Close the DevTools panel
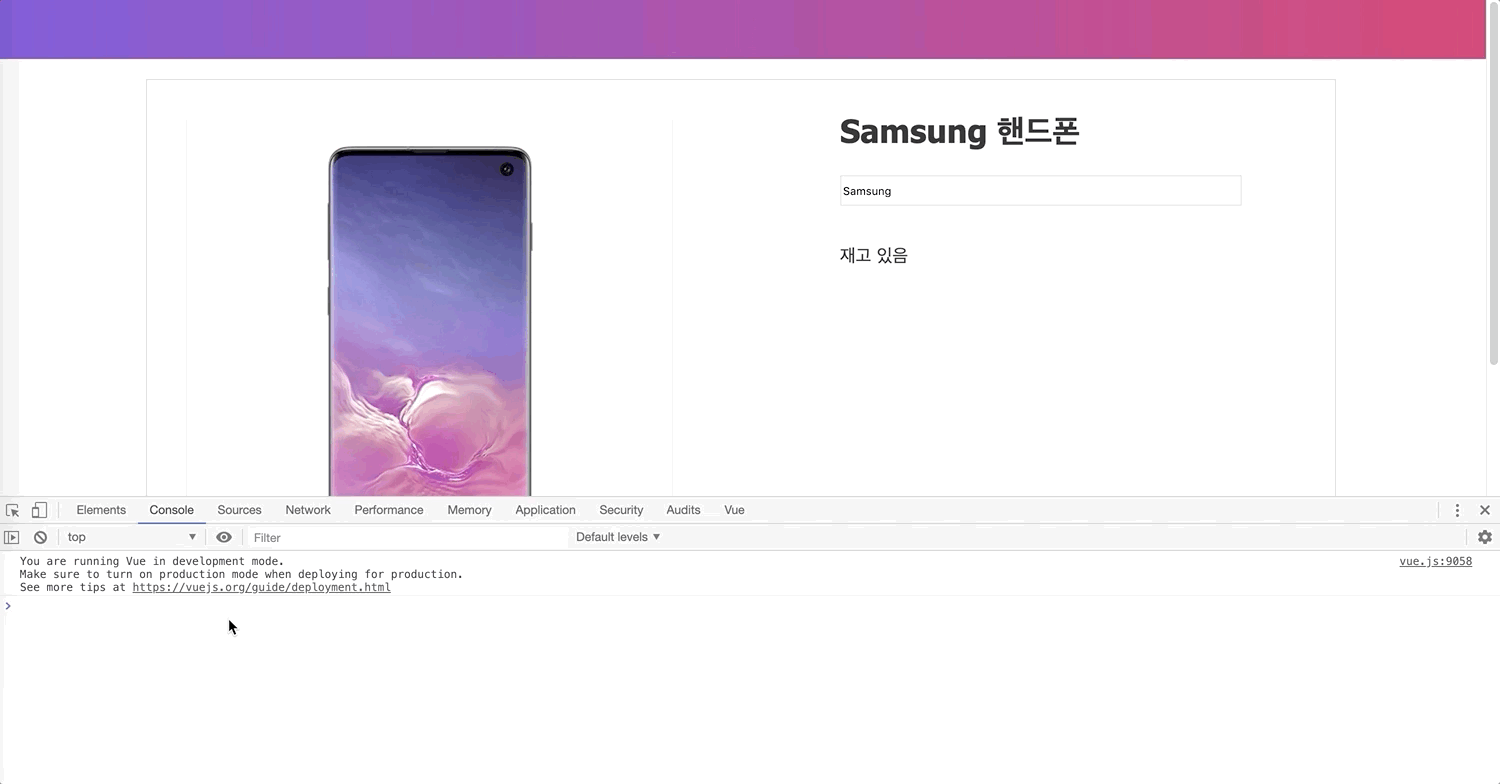The height and width of the screenshot is (784, 1500). (x=1485, y=510)
